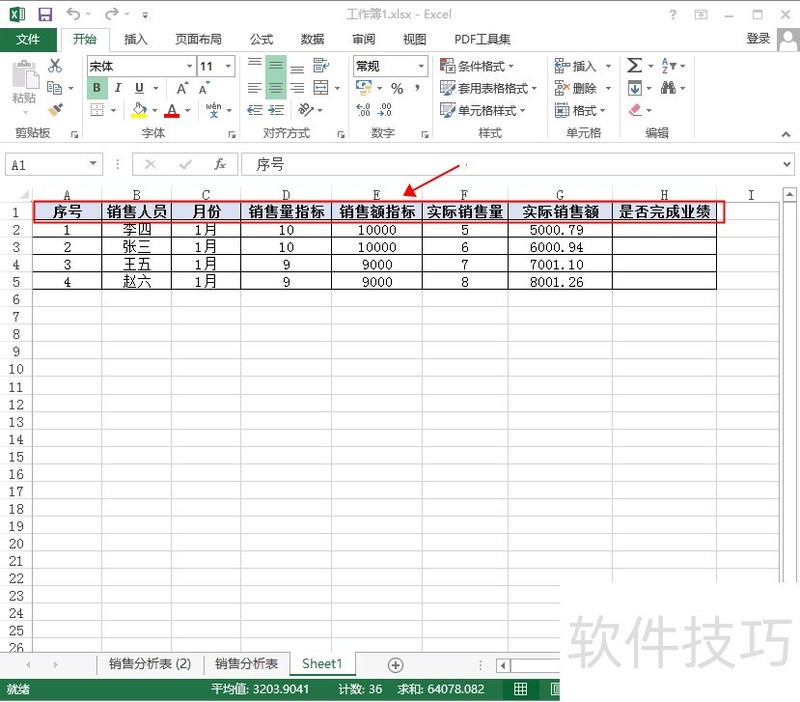
Task: Toggle Bold formatting
Action: click(96, 88)
